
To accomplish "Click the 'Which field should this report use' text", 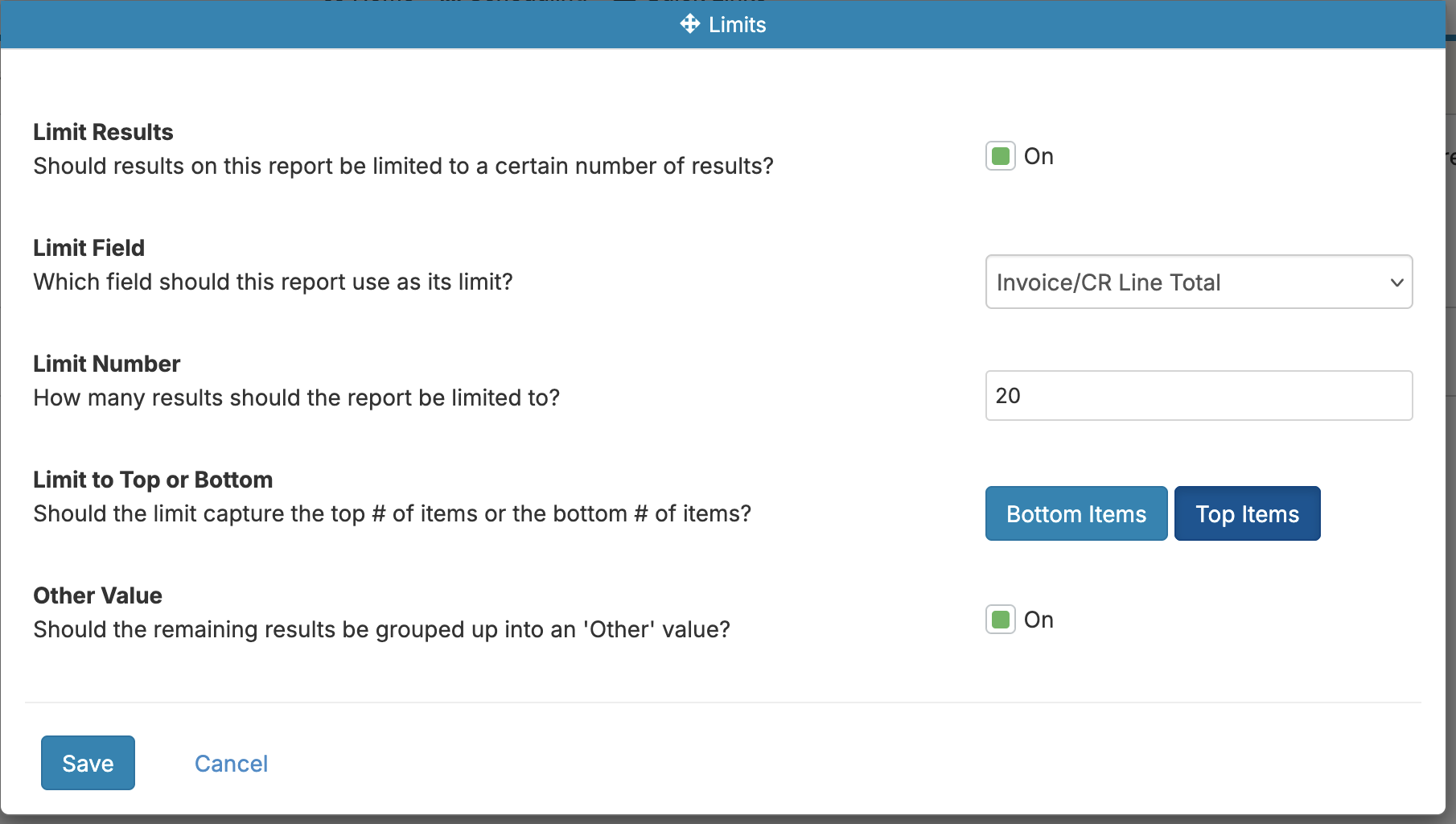I will [x=273, y=282].
